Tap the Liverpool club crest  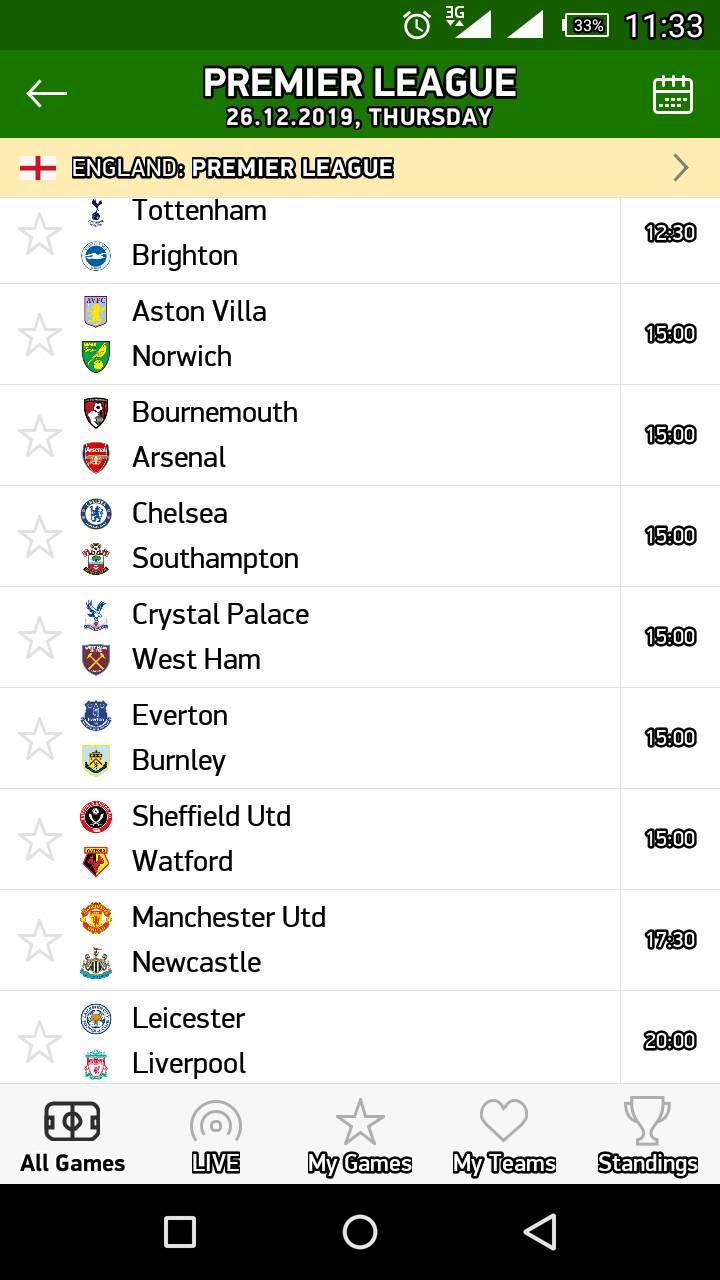click(96, 1063)
